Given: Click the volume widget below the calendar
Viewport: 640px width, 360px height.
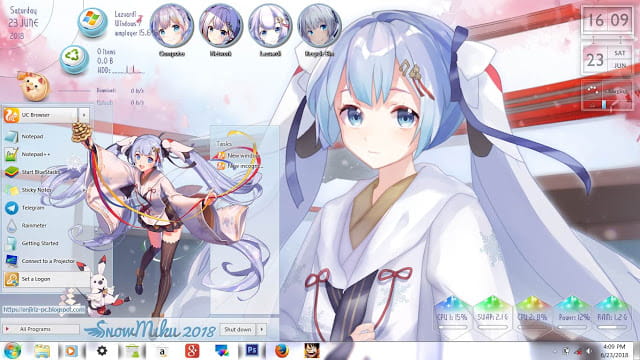Looking at the screenshot, I should point(607,96).
